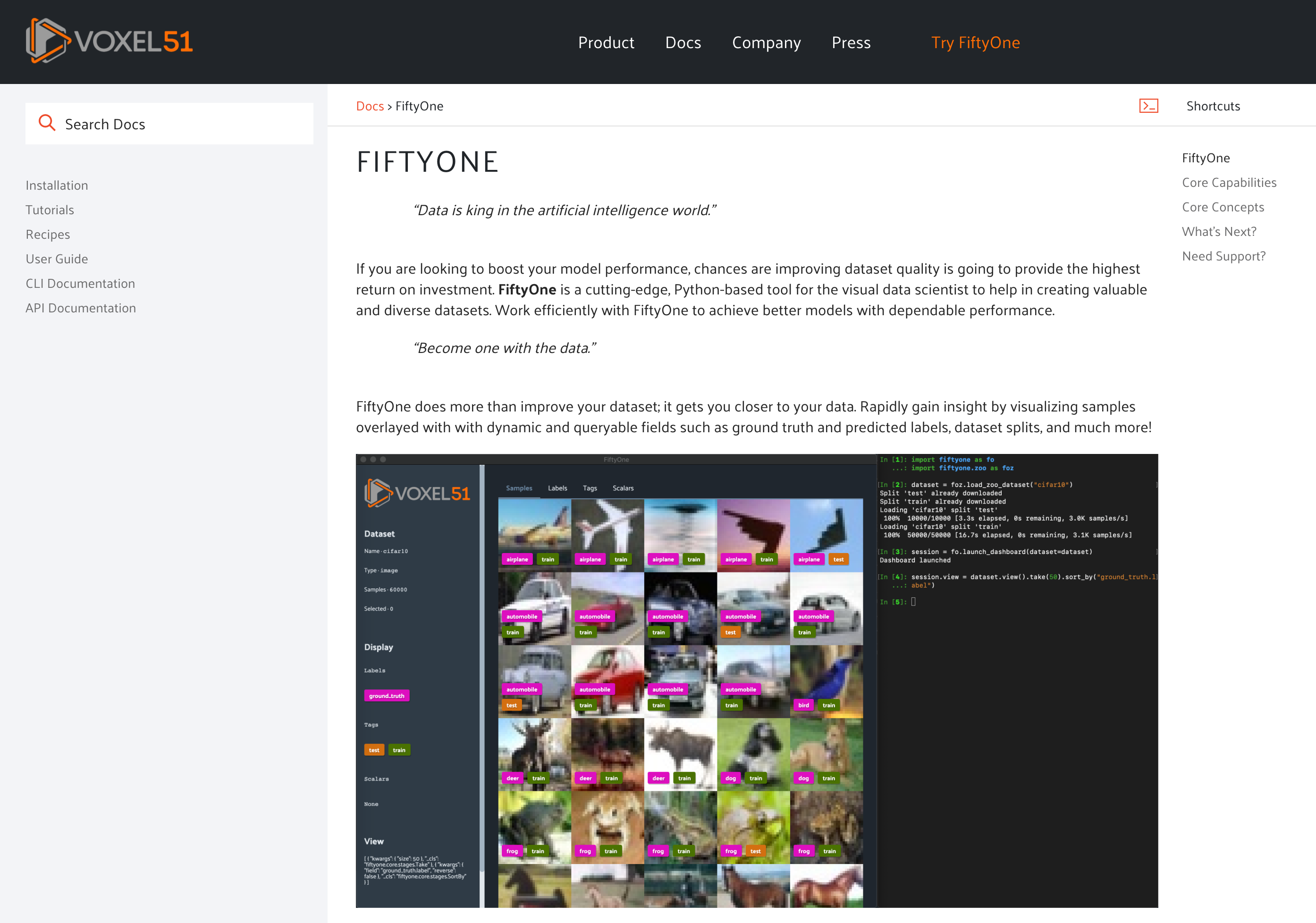Screen dimensions: 1316x923
Task: Open the Company menu
Action: (x=767, y=42)
